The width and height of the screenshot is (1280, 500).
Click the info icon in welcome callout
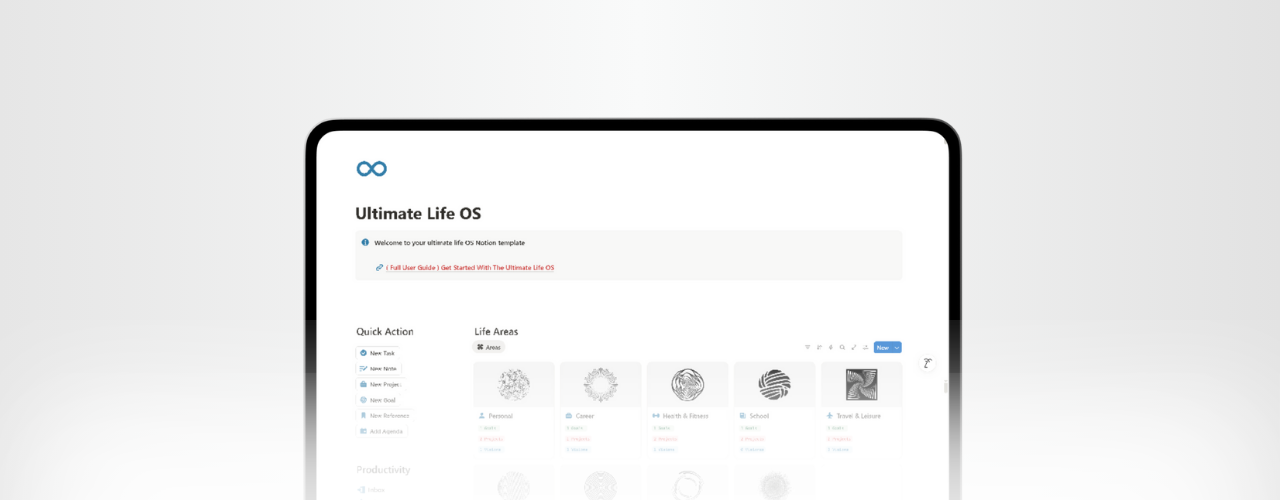coord(365,242)
